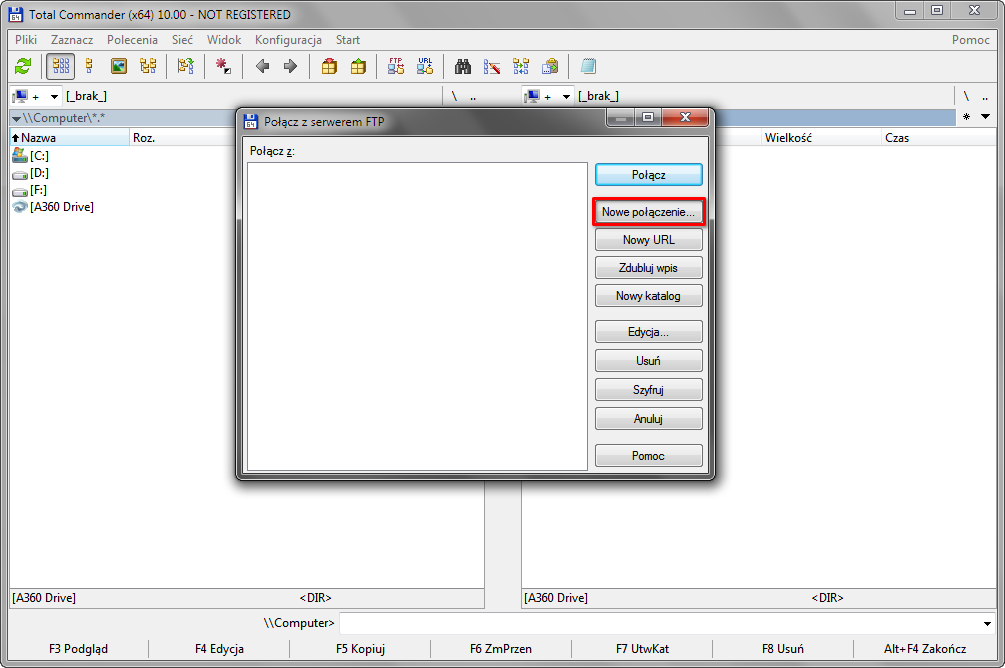This screenshot has height=668, width=1005.
Task: Select the brief file list view icon
Action: coord(61,66)
